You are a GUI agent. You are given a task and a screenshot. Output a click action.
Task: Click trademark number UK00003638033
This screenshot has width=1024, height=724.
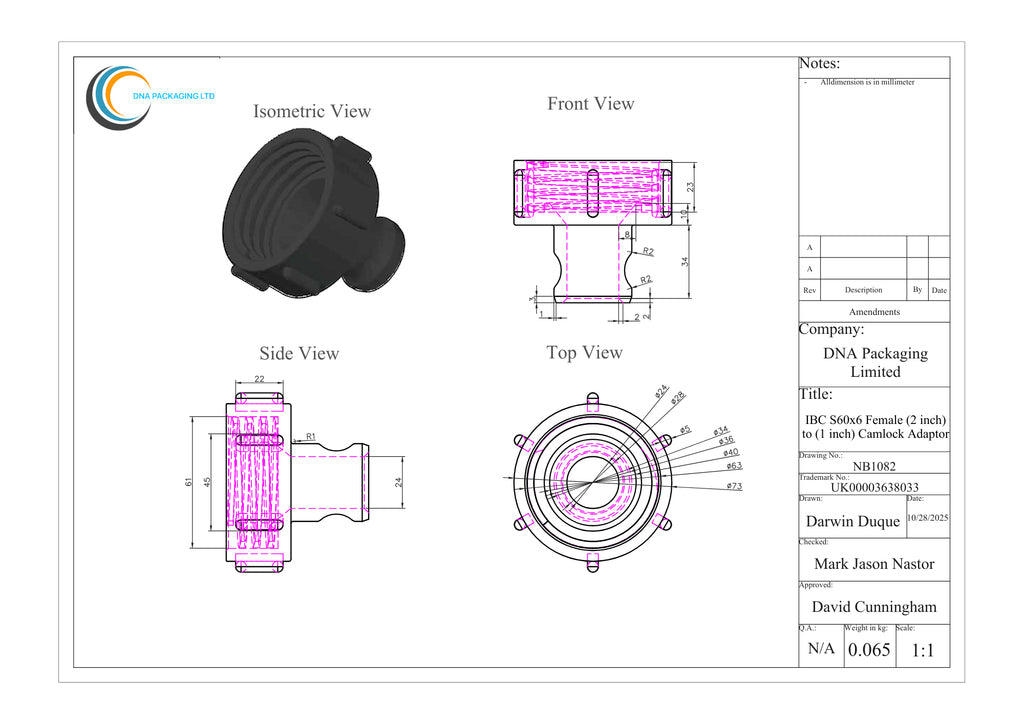874,488
